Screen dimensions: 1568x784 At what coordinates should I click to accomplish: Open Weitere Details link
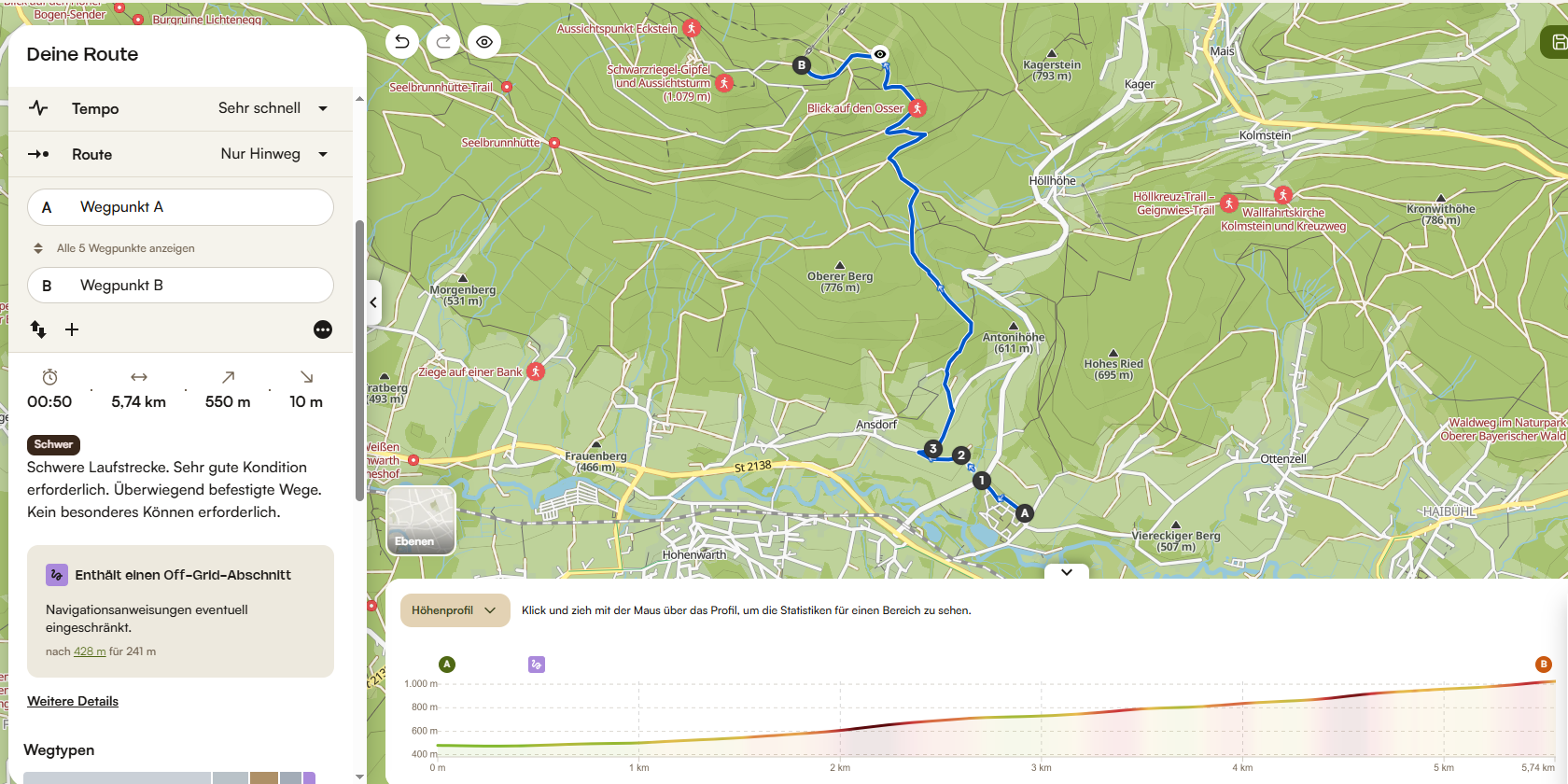pyautogui.click(x=73, y=702)
